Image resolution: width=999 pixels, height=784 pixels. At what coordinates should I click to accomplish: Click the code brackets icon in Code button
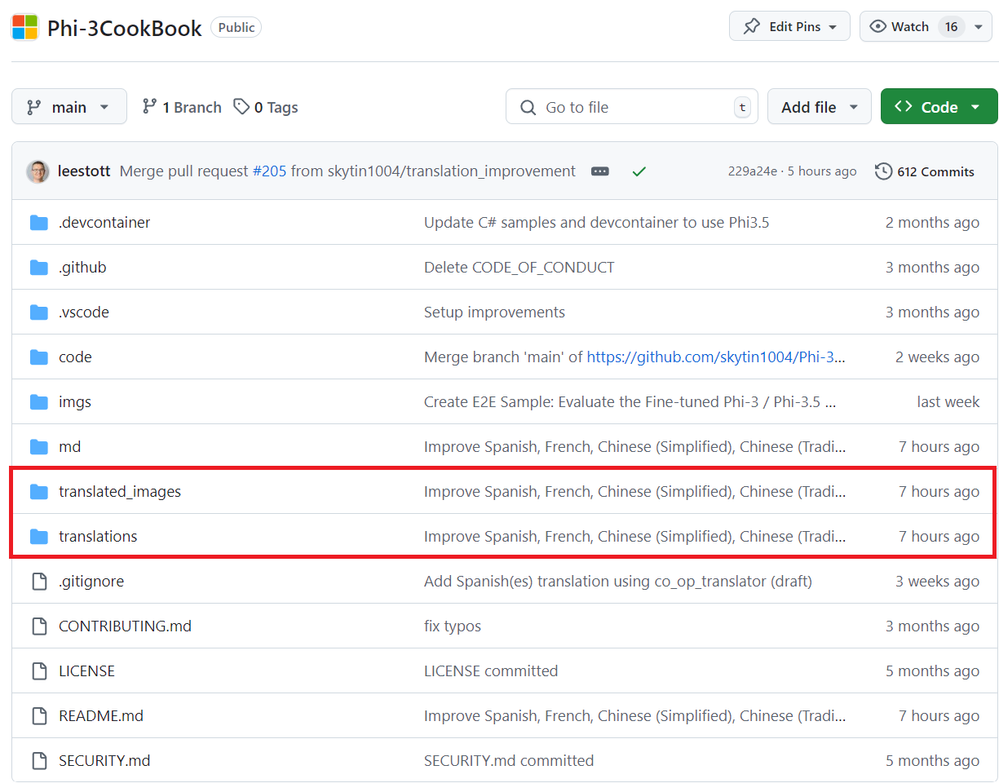[903, 106]
